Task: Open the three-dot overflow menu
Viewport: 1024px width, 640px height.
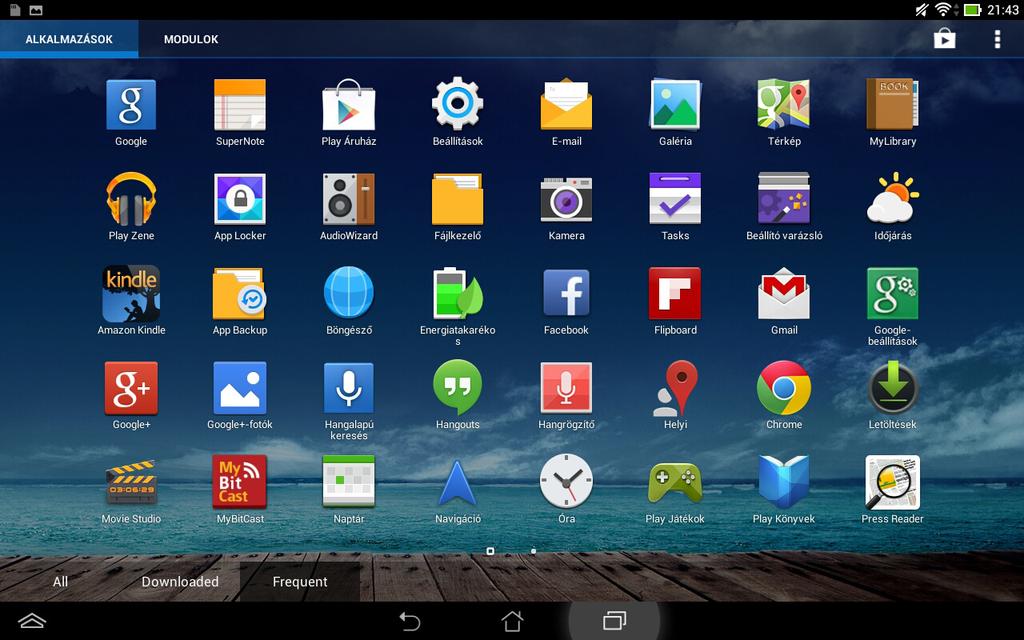Action: click(x=997, y=39)
